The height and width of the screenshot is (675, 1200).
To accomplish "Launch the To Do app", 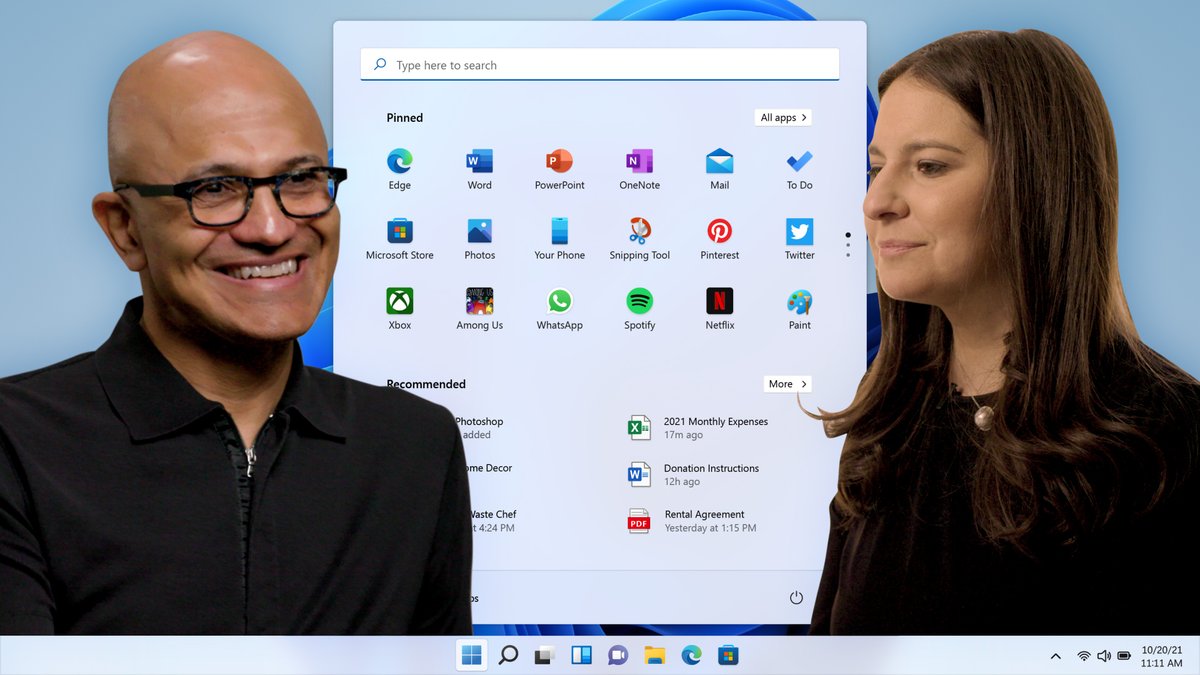I will [x=799, y=168].
